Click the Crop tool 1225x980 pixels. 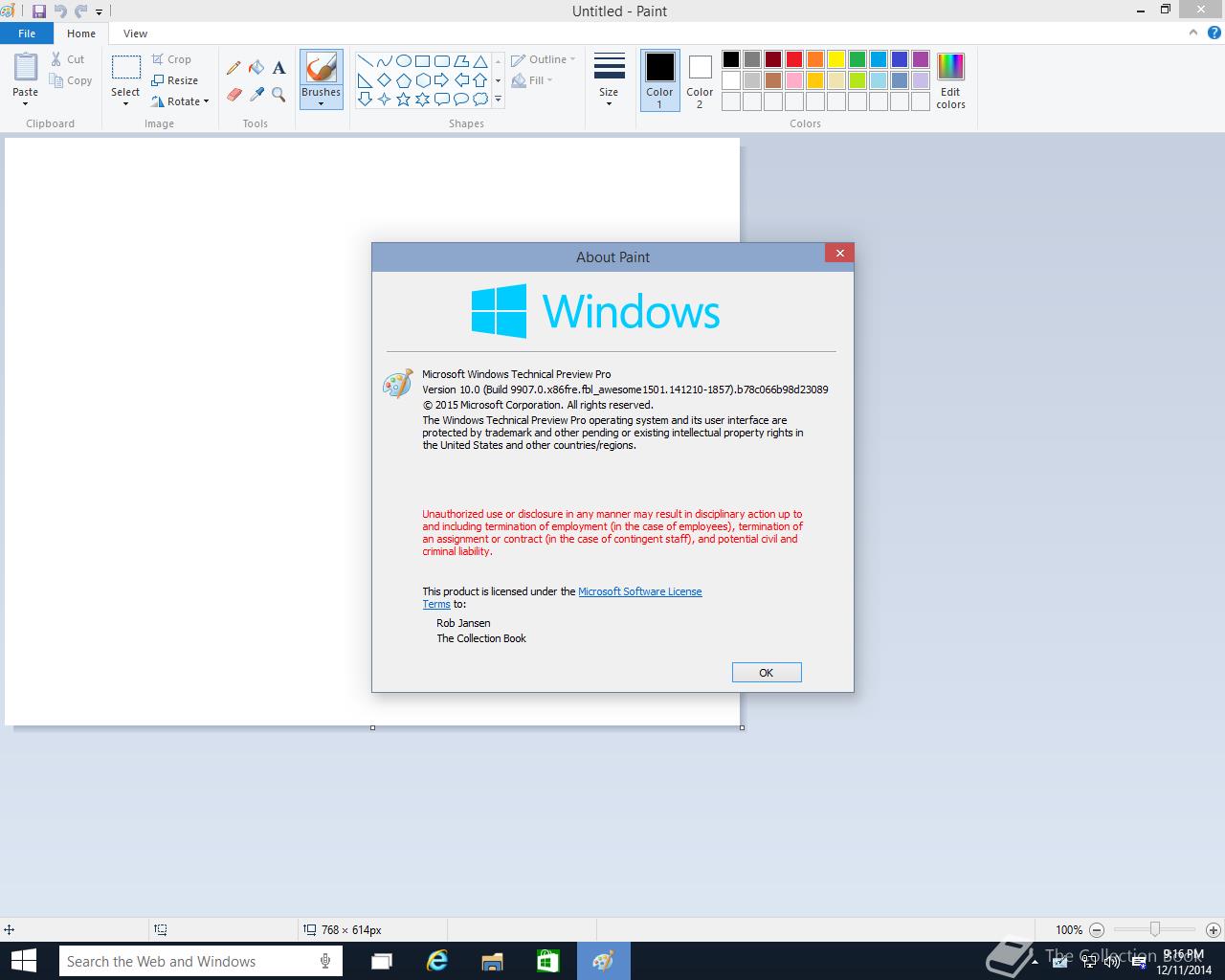(x=171, y=59)
